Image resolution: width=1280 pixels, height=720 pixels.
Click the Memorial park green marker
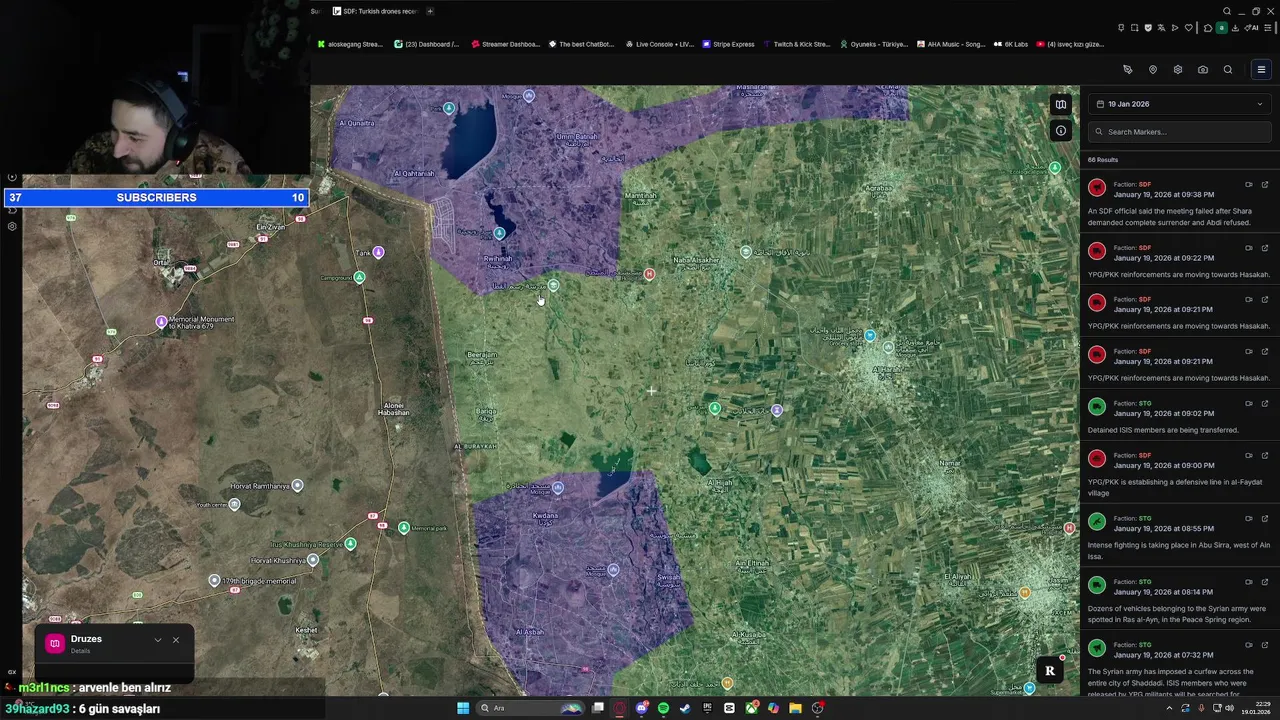click(x=404, y=527)
